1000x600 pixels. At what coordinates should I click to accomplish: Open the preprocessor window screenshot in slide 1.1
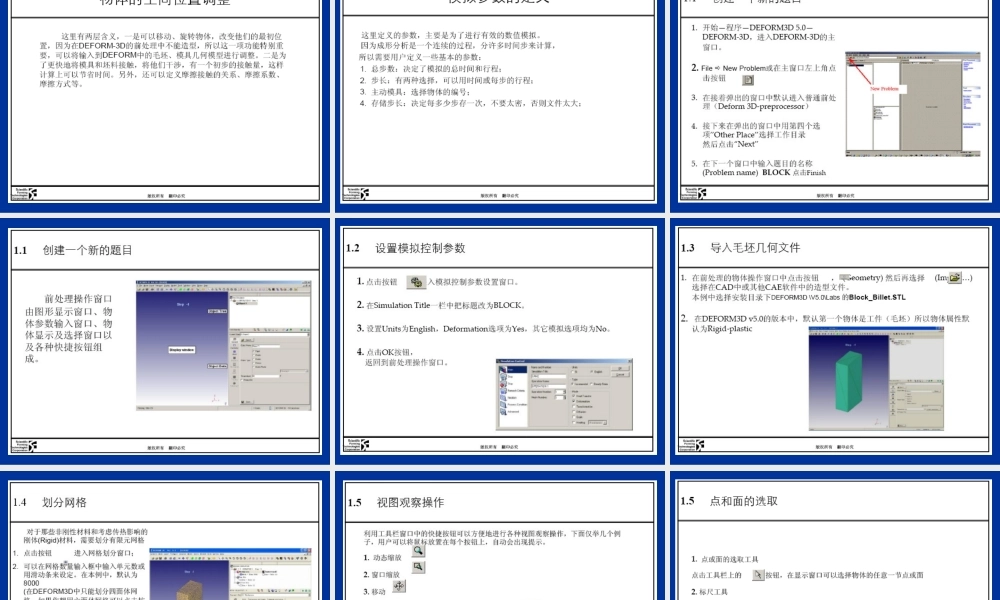click(224, 345)
